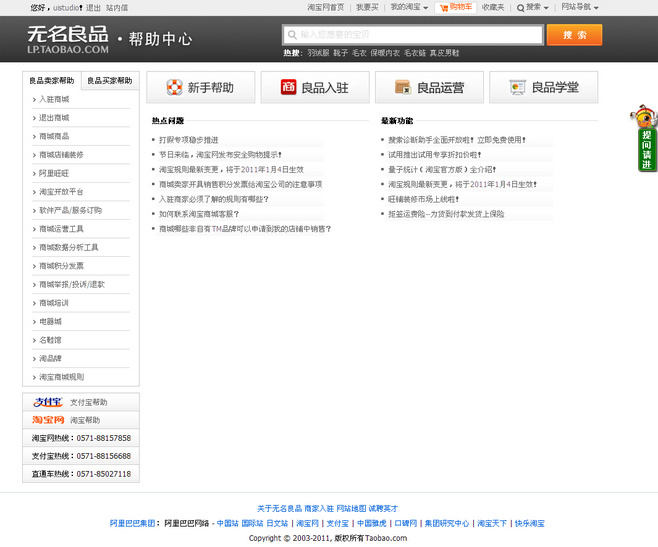658x547 pixels.
Task: Click the magnifier icon next to 搜索
Action: [520, 8]
